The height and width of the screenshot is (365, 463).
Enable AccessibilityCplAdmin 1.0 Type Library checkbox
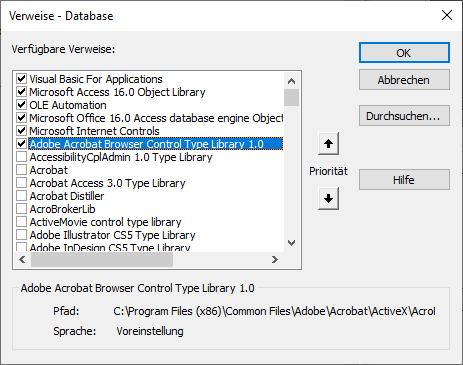pos(22,157)
